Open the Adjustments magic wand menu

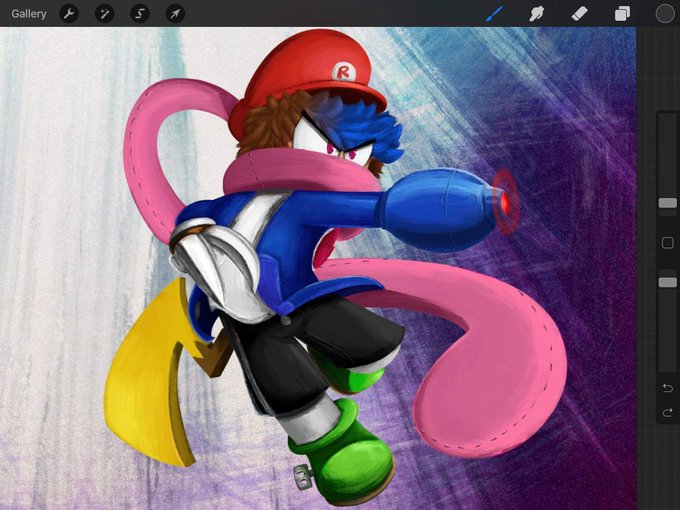pos(105,14)
